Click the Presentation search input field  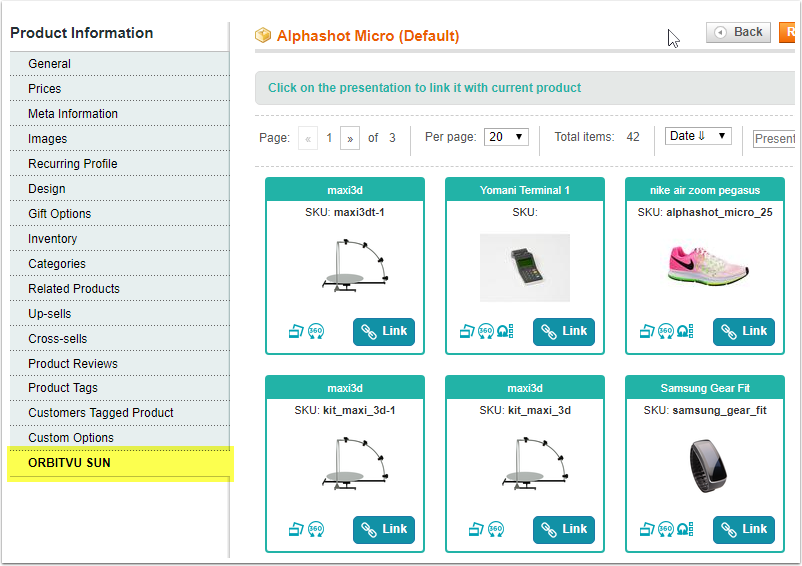[774, 139]
